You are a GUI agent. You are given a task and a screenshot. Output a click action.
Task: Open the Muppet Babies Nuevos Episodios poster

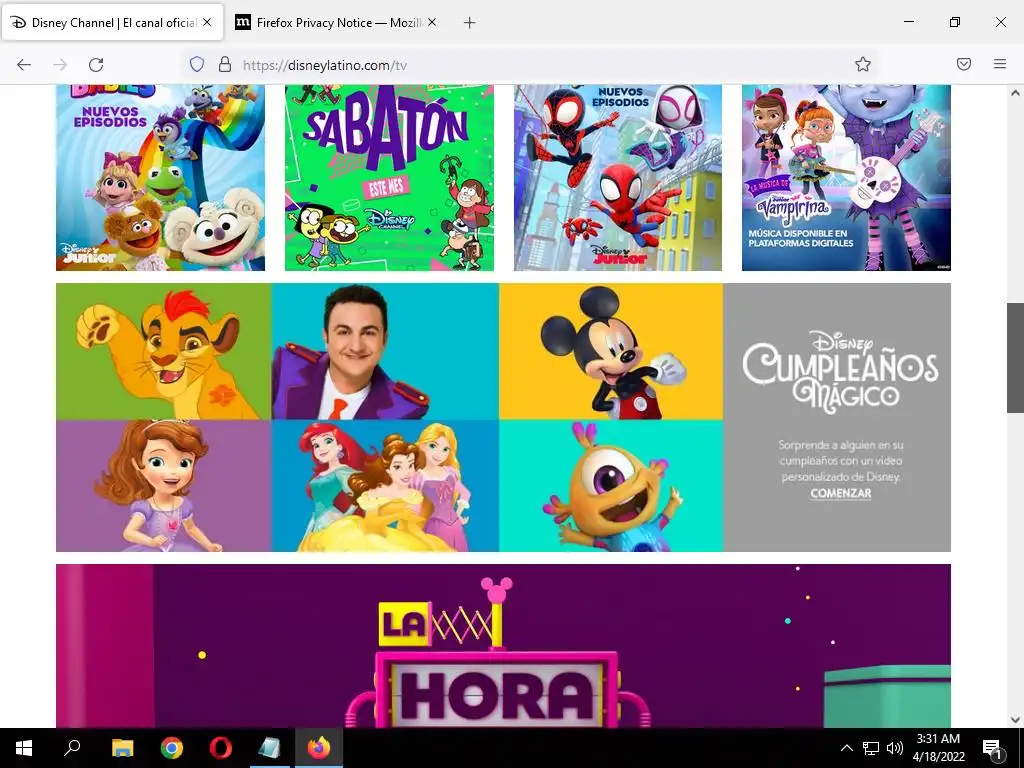click(x=161, y=178)
